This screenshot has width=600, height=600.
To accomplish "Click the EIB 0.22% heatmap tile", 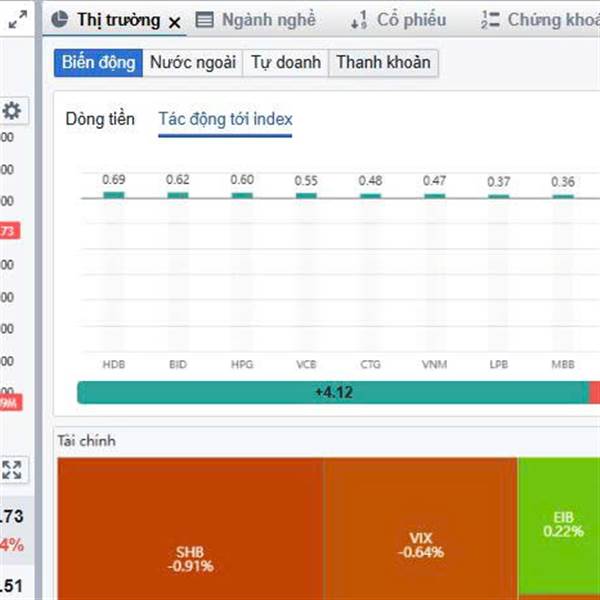I will [559, 525].
